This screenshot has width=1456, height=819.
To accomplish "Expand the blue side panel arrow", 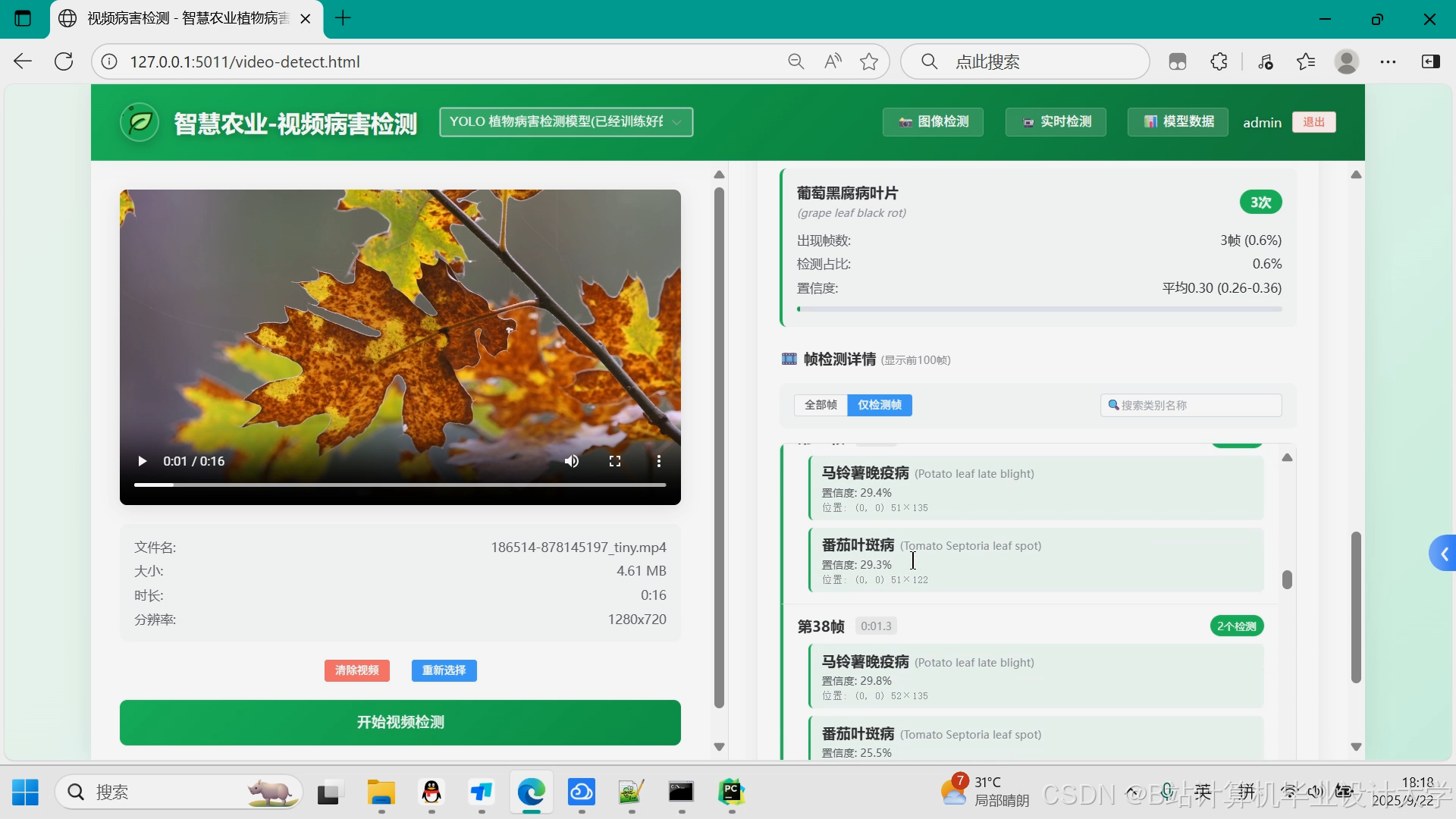I will pyautogui.click(x=1443, y=554).
